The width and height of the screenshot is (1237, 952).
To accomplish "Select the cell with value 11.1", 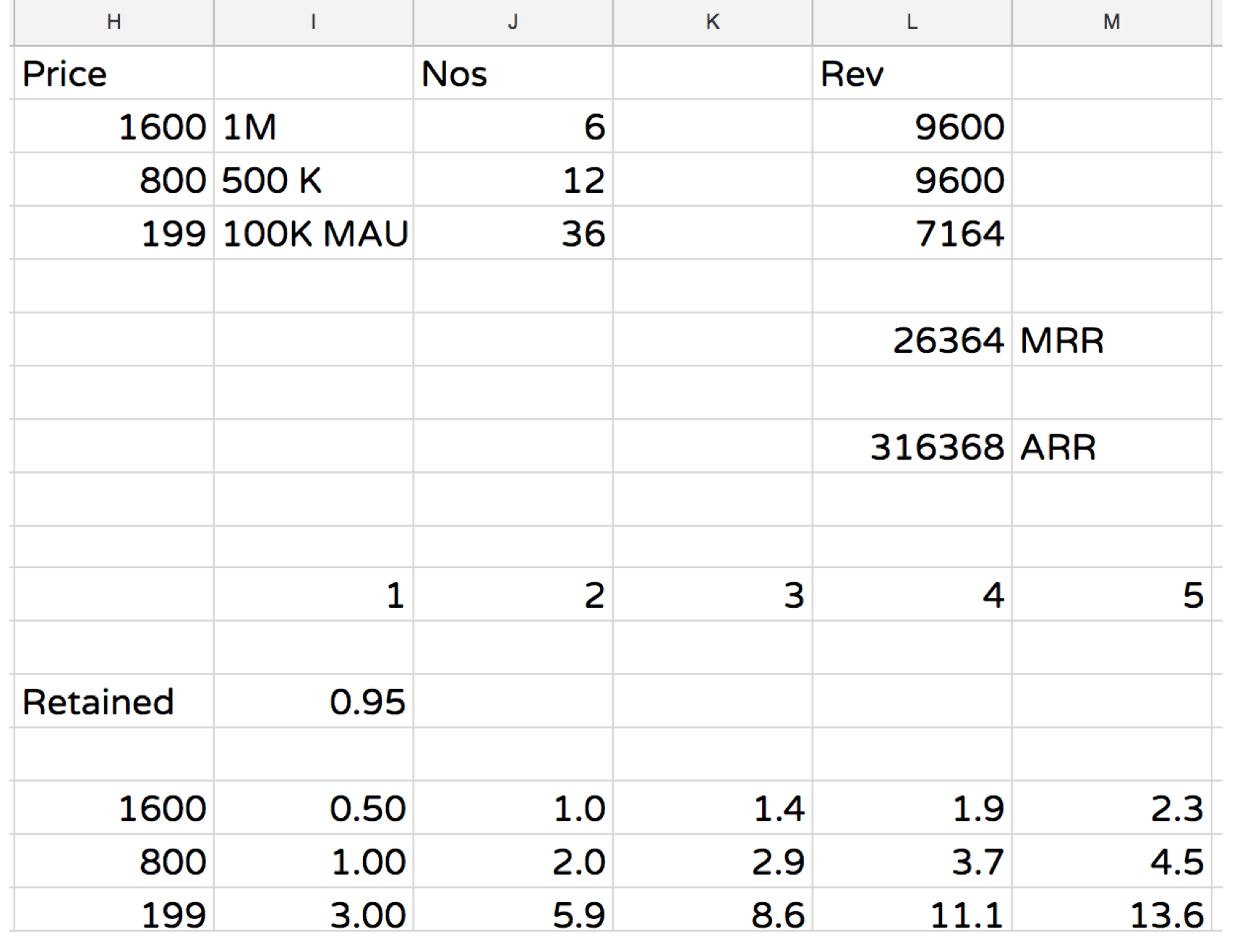I will [x=912, y=911].
